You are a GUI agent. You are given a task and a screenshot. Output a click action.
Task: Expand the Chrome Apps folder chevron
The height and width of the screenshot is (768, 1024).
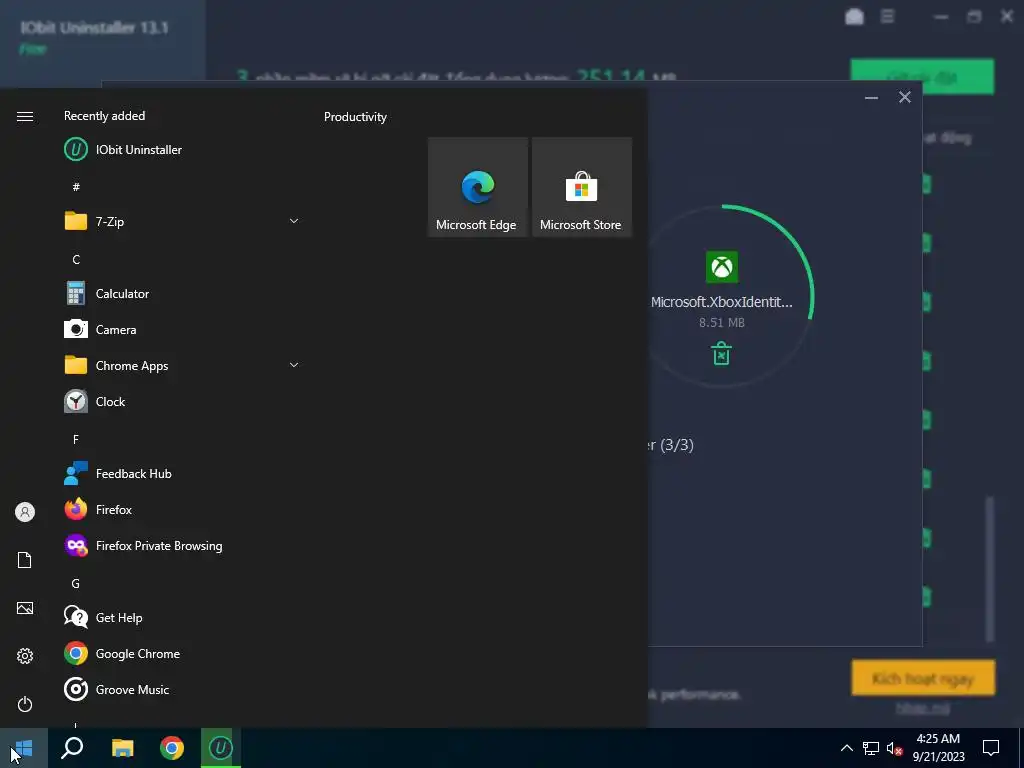[x=294, y=365]
